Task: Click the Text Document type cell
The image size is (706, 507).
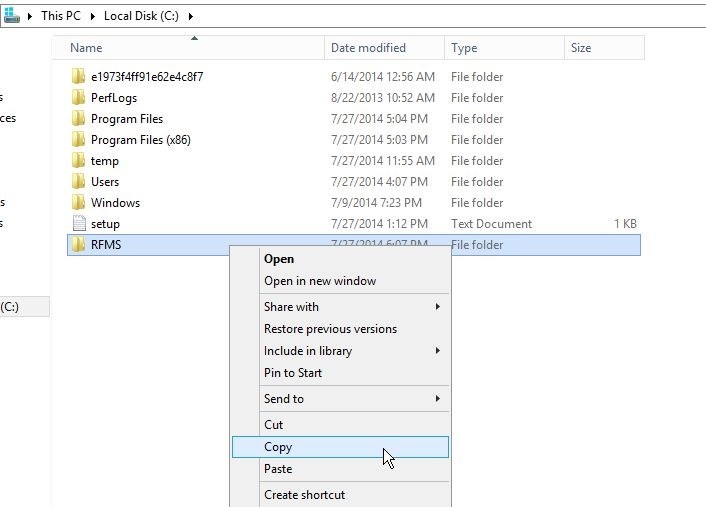Action: pos(491,224)
